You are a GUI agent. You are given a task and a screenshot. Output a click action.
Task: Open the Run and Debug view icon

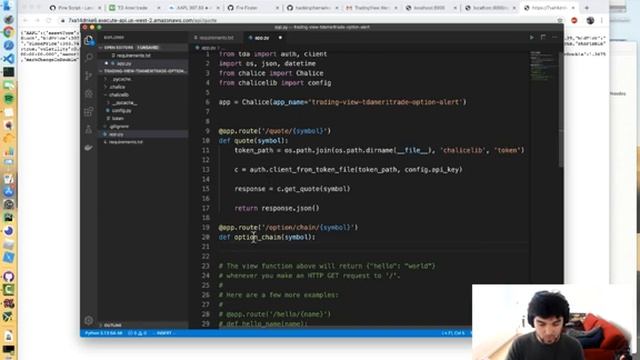pyautogui.click(x=89, y=93)
